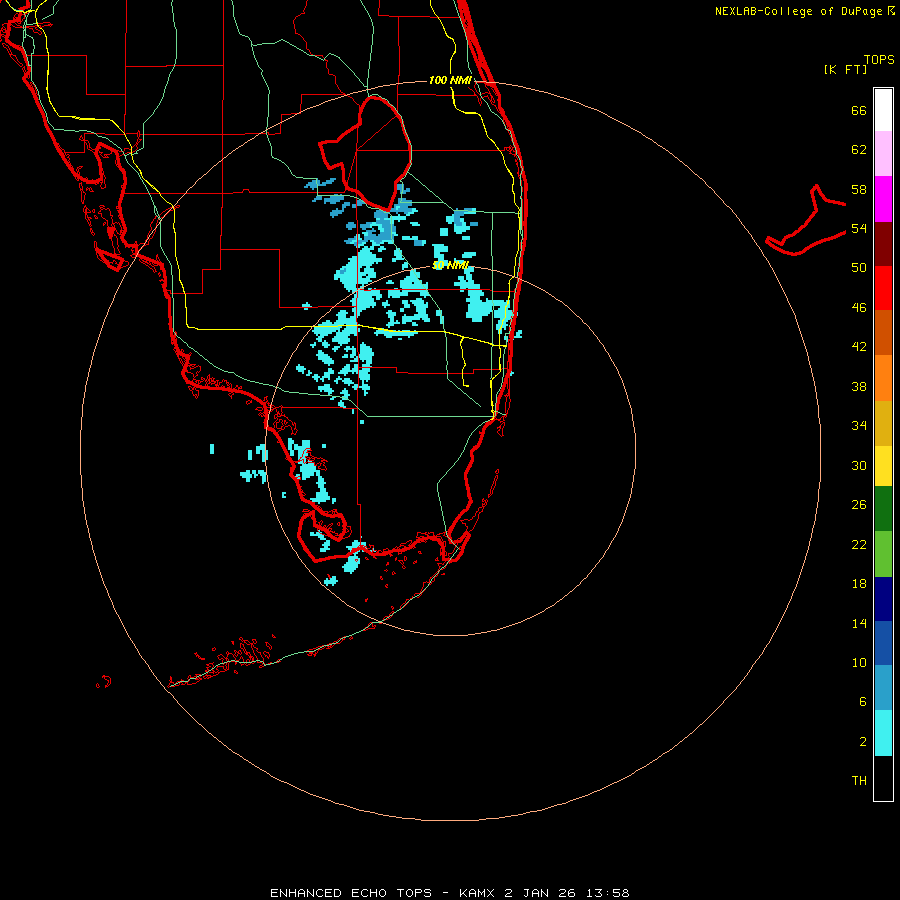This screenshot has width=900, height=900.
Task: Click the light pink legend swatch
Action: (x=883, y=154)
